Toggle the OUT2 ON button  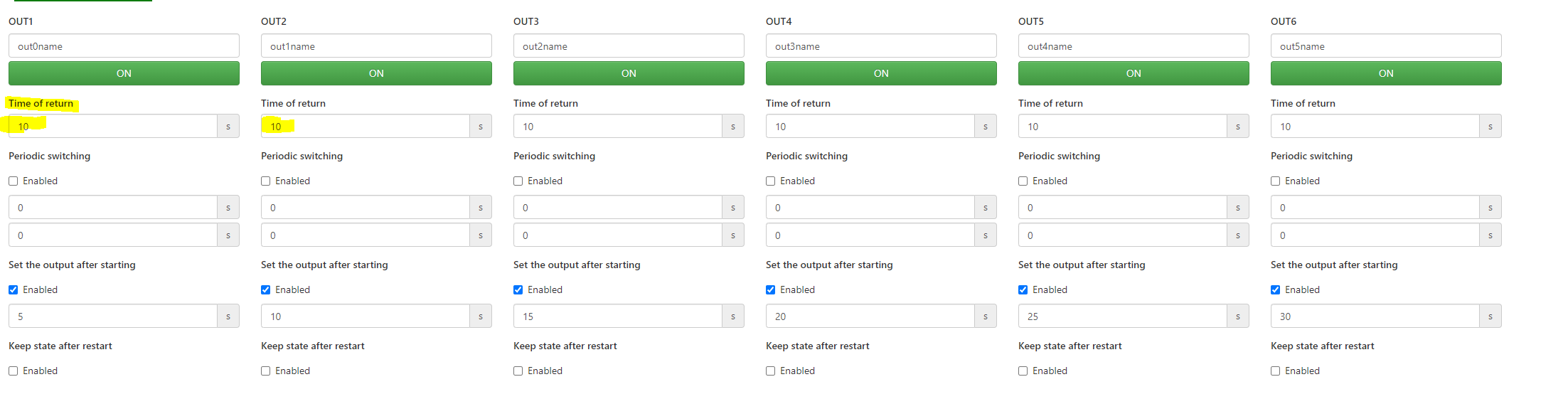click(376, 73)
